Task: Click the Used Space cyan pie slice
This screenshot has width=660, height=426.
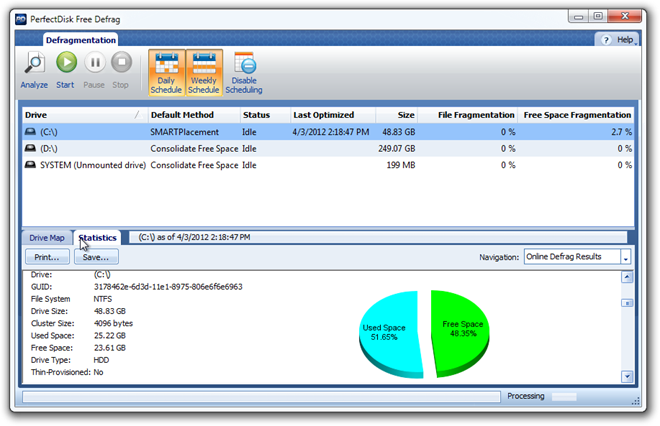Action: pos(389,333)
